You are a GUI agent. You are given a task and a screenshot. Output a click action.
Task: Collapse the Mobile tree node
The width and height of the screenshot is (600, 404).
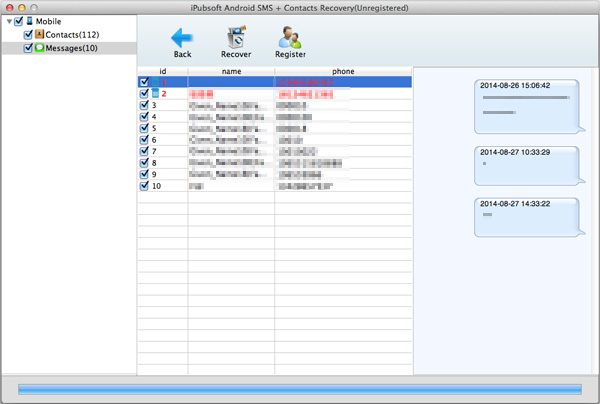(x=8, y=21)
